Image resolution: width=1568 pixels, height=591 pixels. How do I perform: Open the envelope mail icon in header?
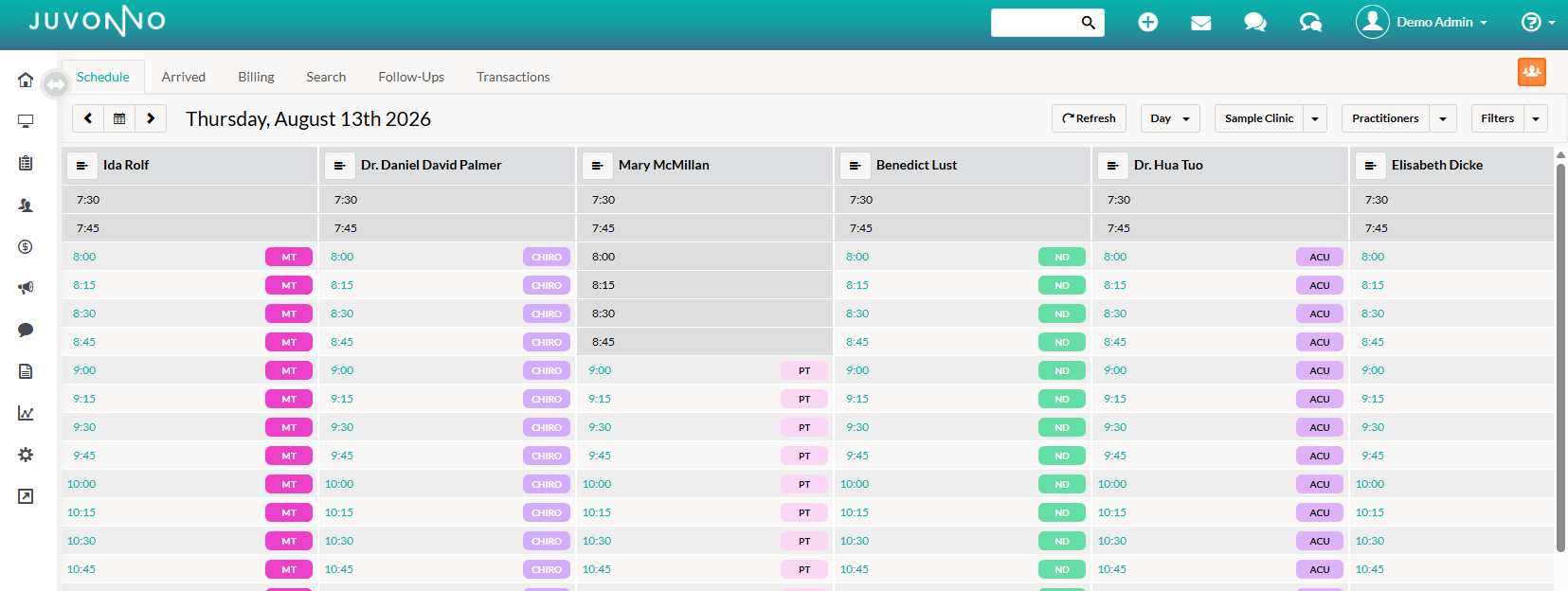tap(1201, 22)
